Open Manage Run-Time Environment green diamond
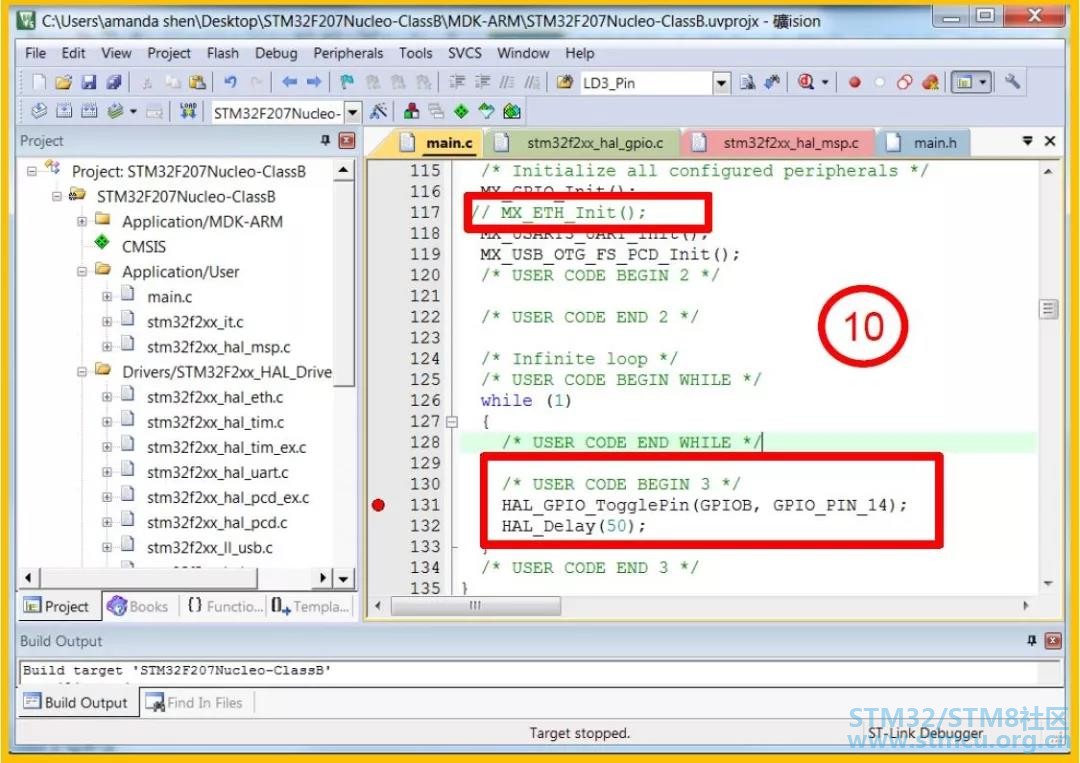Screen dimensions: 1080x763 coord(461,111)
